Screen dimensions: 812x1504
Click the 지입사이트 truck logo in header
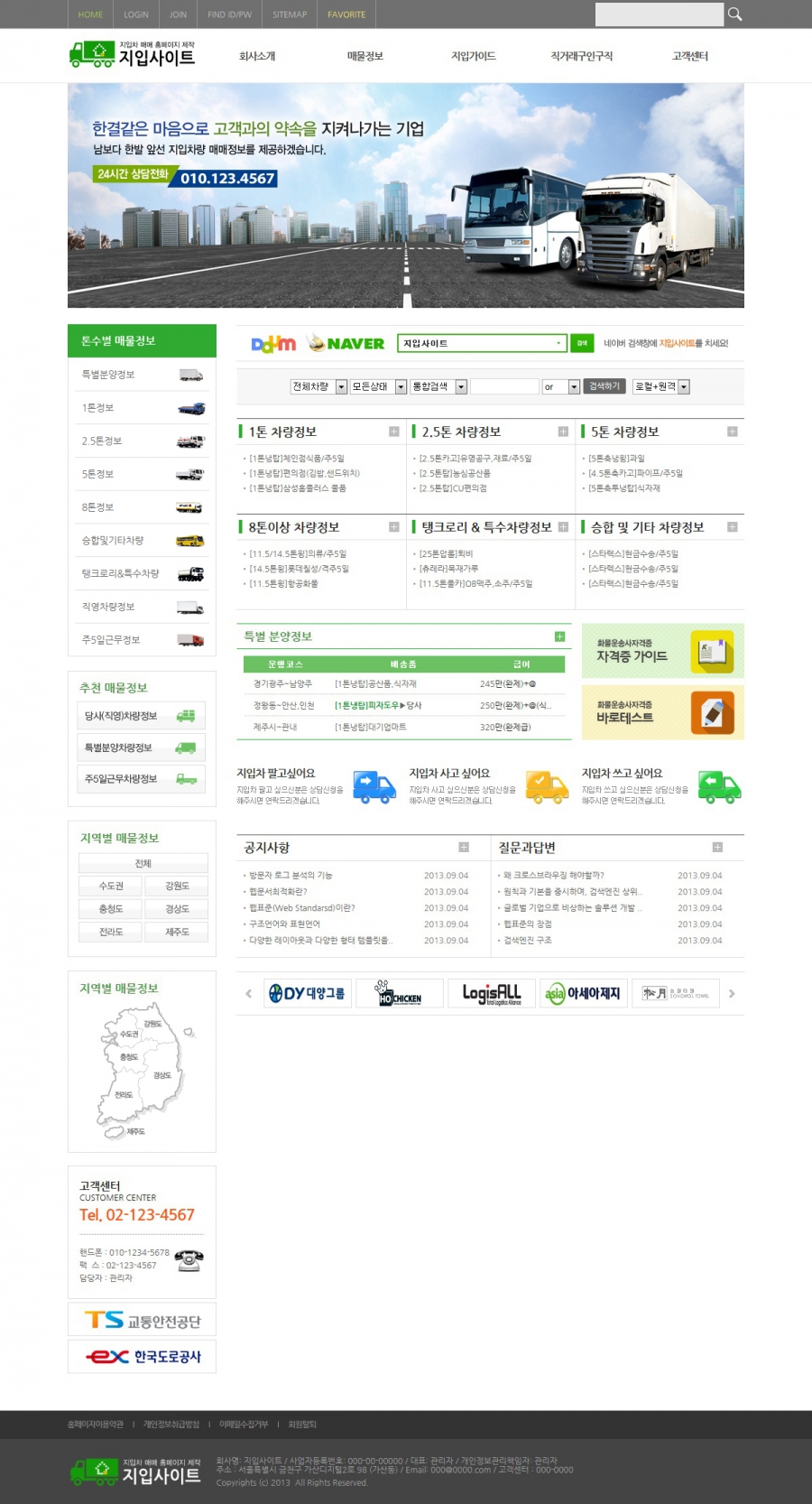pyautogui.click(x=133, y=55)
